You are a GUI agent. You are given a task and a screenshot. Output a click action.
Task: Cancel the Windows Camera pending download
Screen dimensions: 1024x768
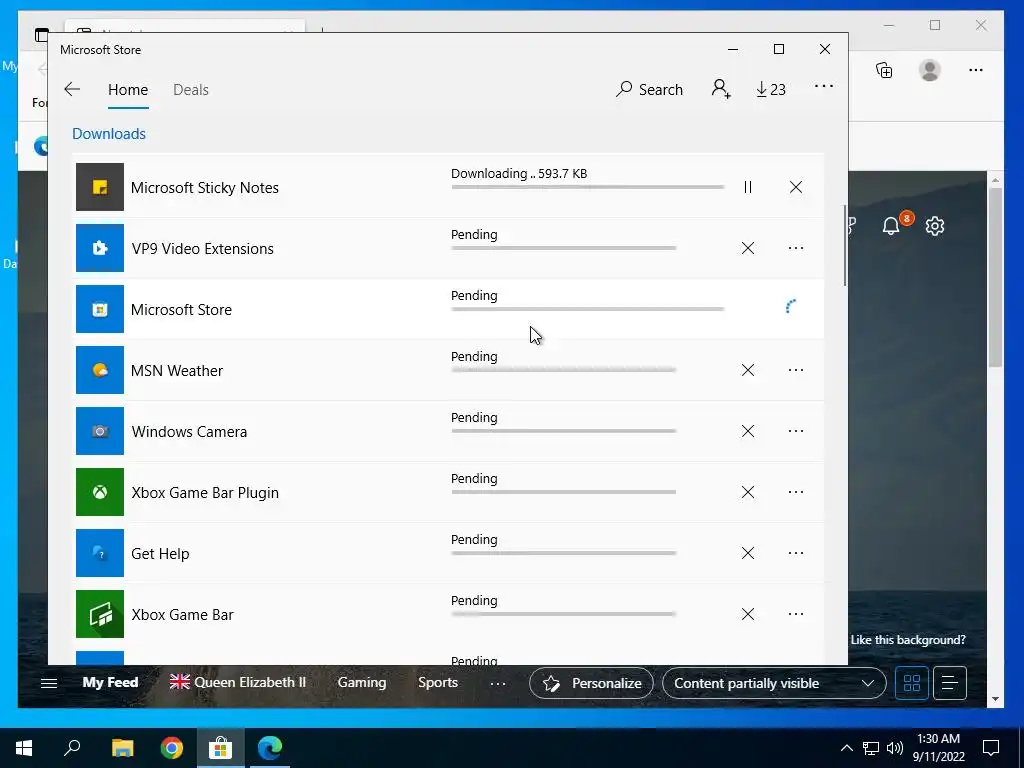click(x=748, y=431)
